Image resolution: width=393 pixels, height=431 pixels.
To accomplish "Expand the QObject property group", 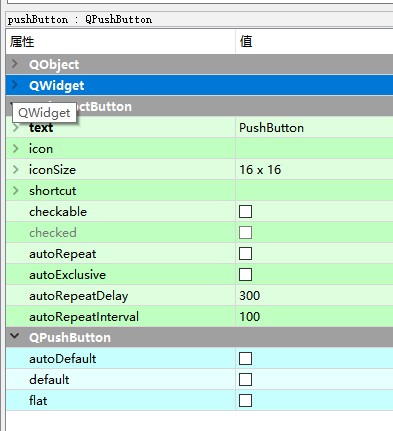I will [x=15, y=63].
